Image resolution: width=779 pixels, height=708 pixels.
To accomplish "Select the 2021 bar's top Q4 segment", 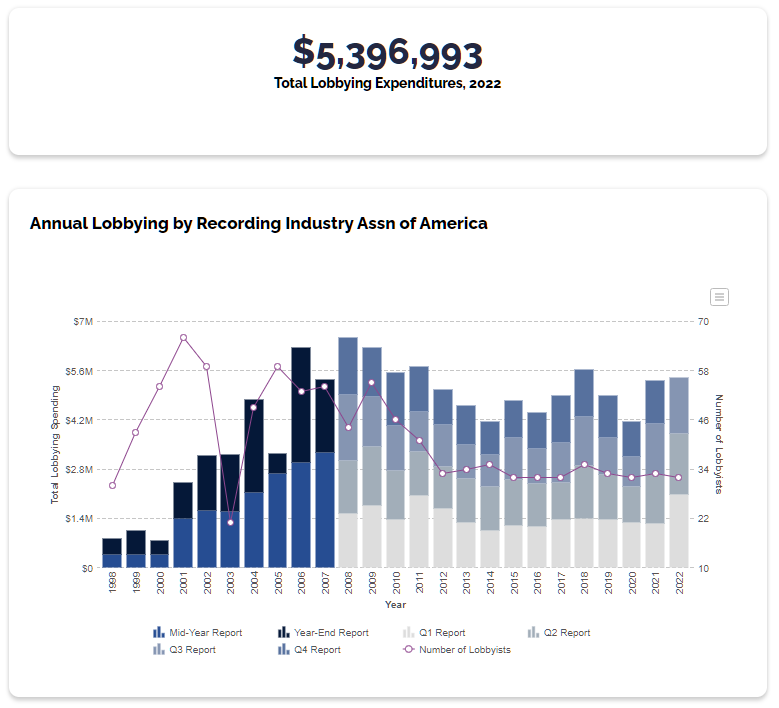I will tap(655, 402).
